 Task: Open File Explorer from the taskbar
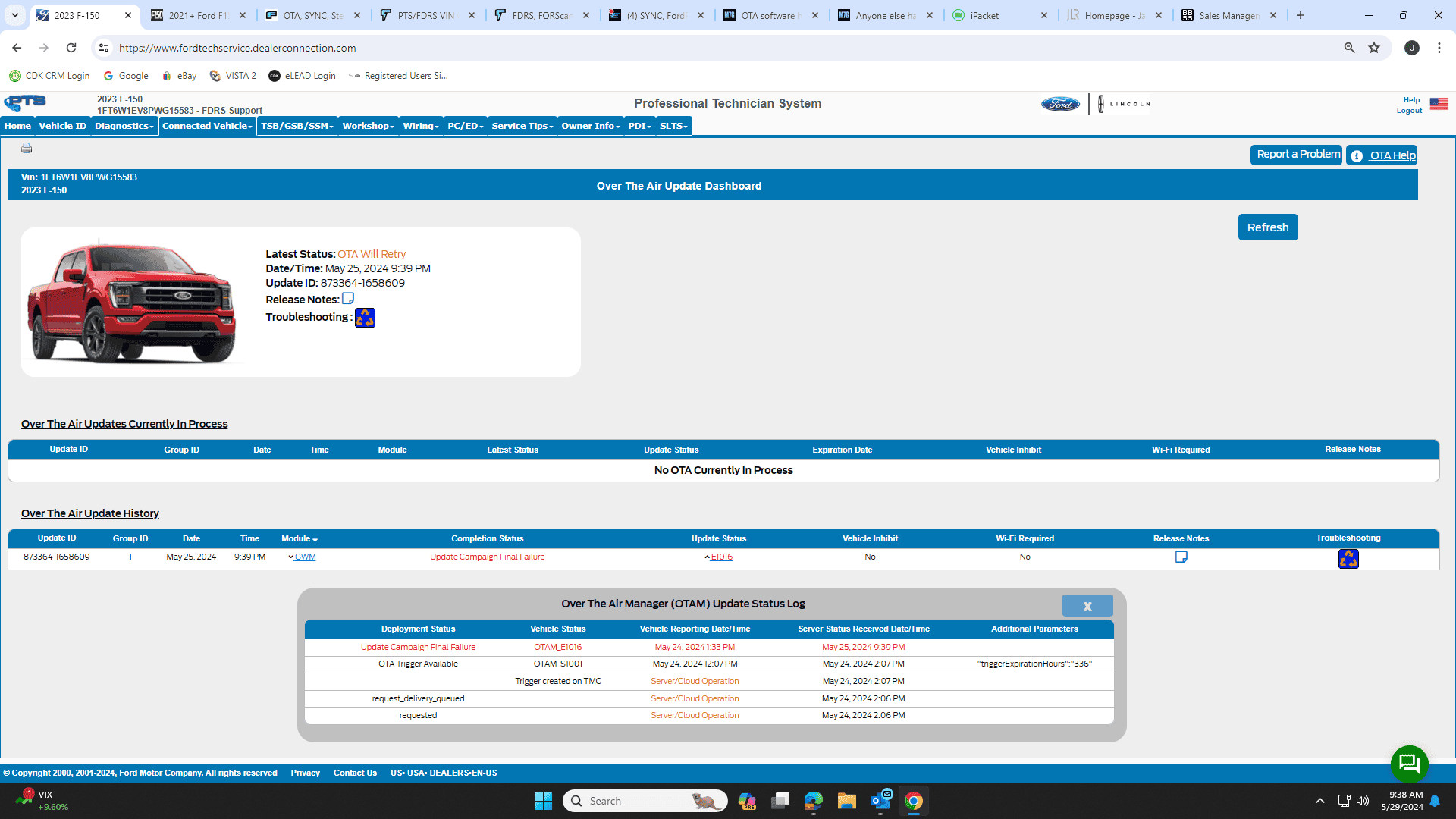click(846, 801)
